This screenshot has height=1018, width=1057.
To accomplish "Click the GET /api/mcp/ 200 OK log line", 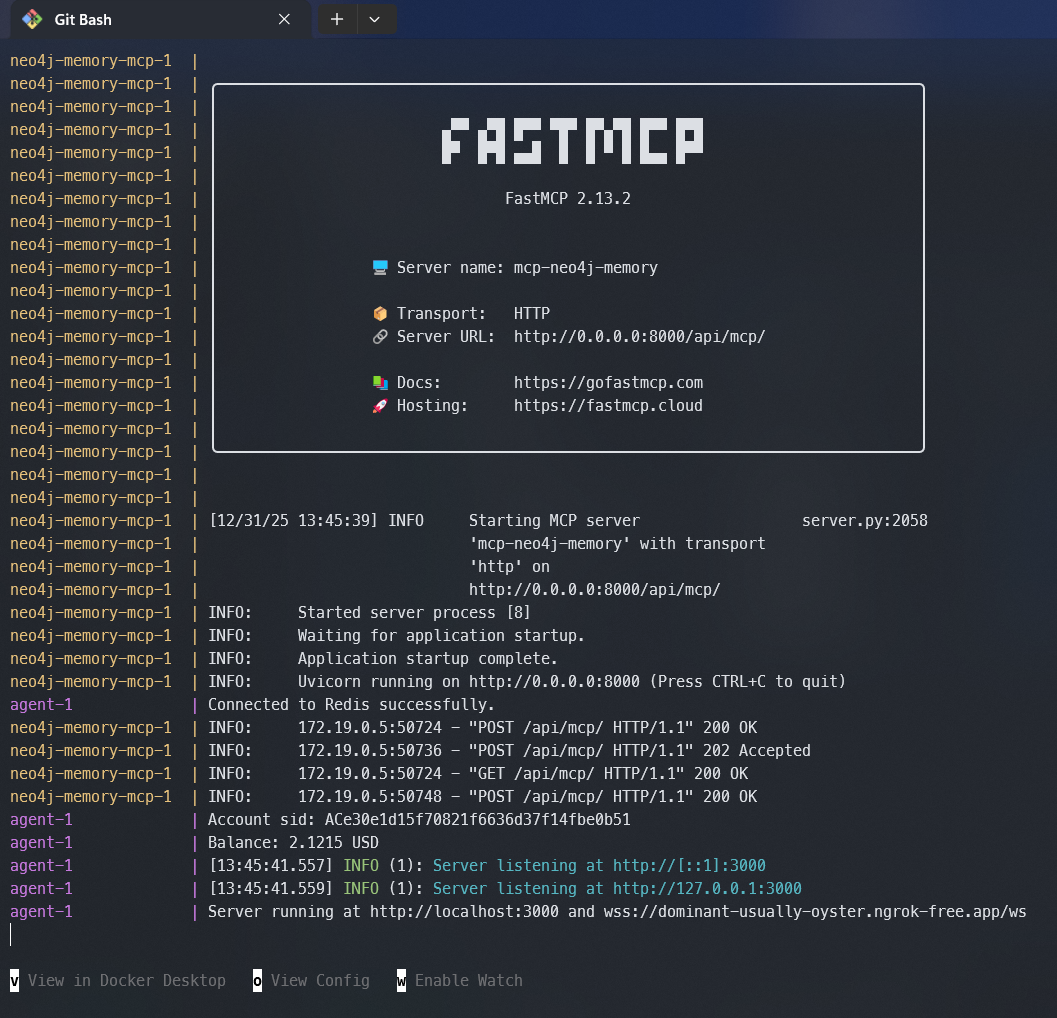I will [x=478, y=774].
